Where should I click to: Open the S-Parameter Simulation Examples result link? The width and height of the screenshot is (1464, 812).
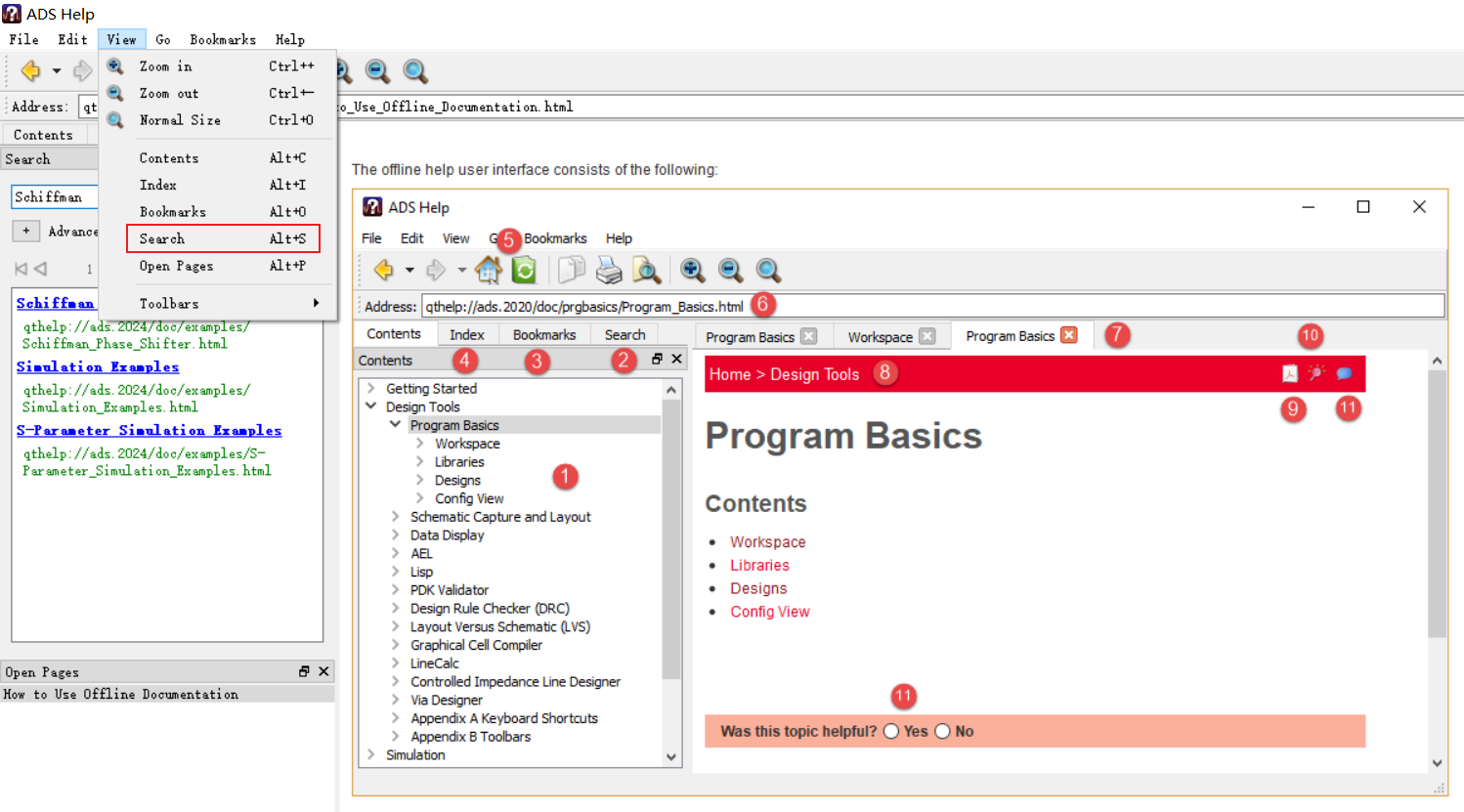click(x=149, y=430)
